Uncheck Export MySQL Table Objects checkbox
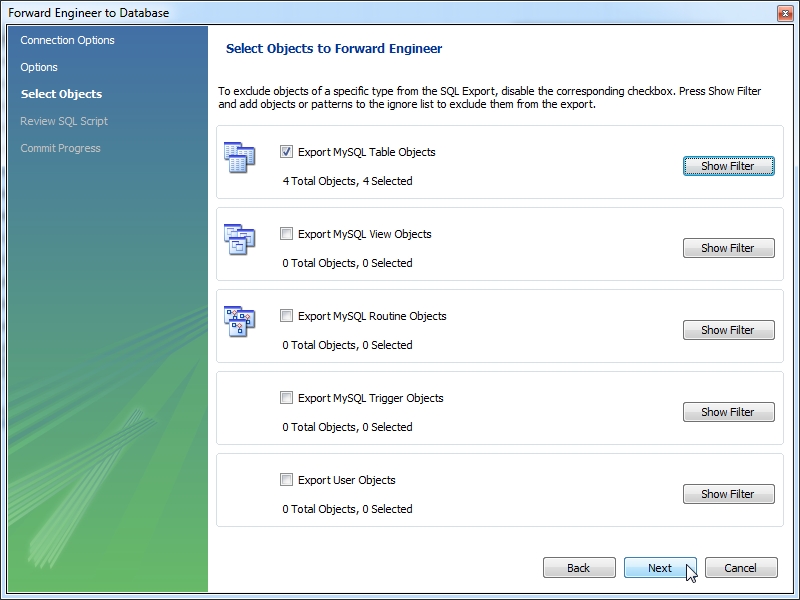The width and height of the screenshot is (800, 600). pos(286,152)
